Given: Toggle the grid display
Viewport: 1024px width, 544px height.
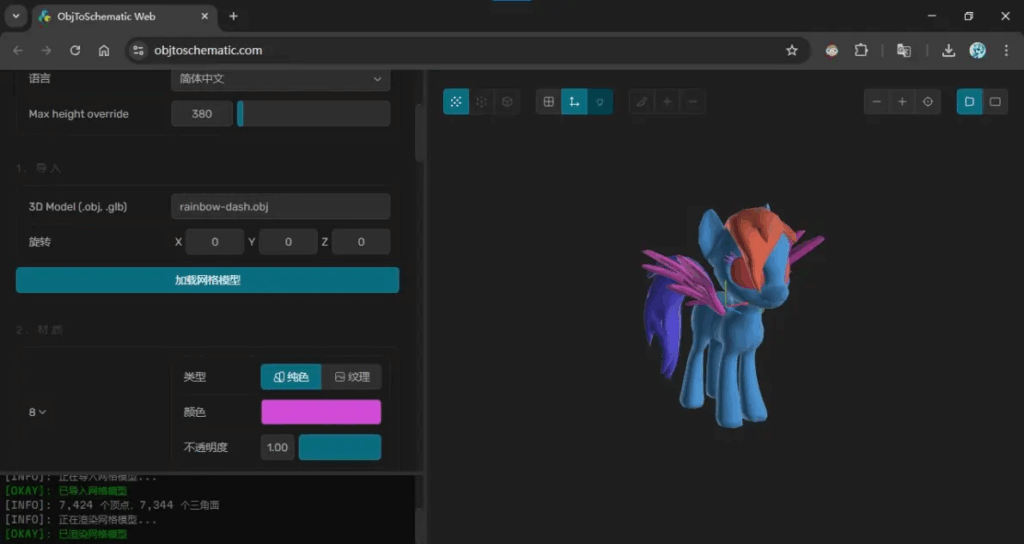Looking at the screenshot, I should 549,102.
